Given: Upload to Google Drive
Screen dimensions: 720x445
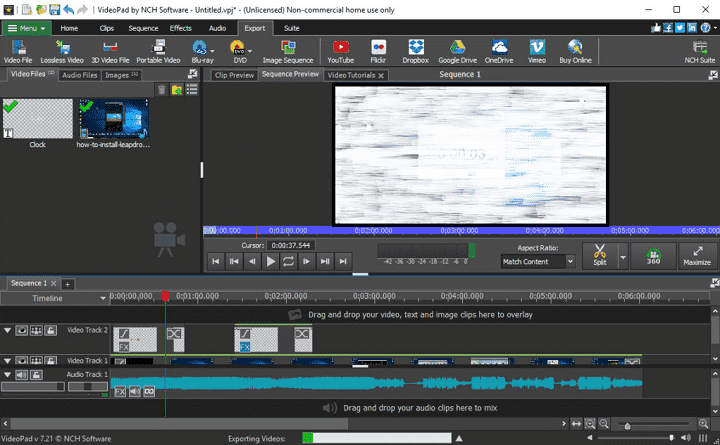Looking at the screenshot, I should point(457,51).
